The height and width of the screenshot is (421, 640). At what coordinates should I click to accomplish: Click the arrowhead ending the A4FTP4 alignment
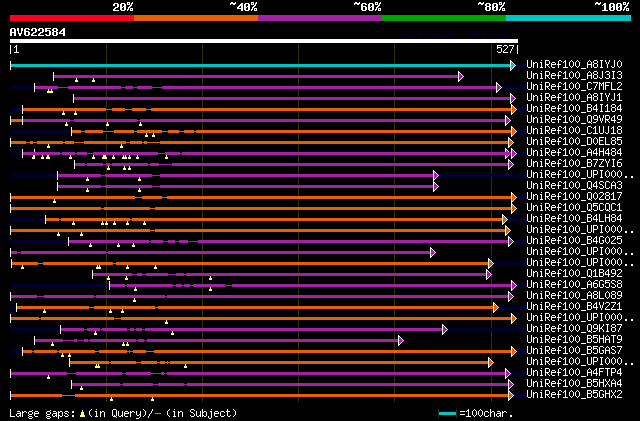pyautogui.click(x=508, y=374)
